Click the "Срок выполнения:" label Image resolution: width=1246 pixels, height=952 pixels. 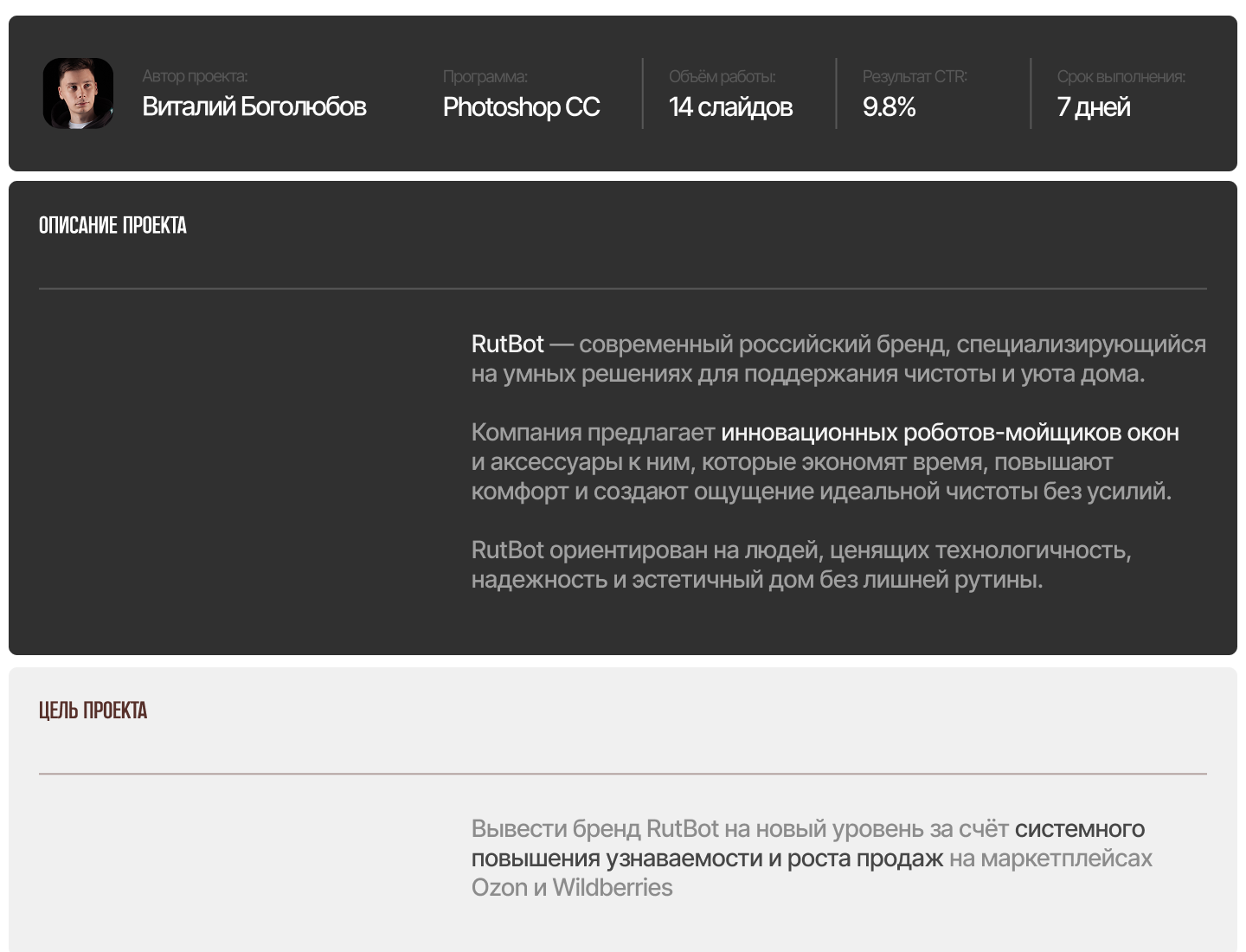1121,77
